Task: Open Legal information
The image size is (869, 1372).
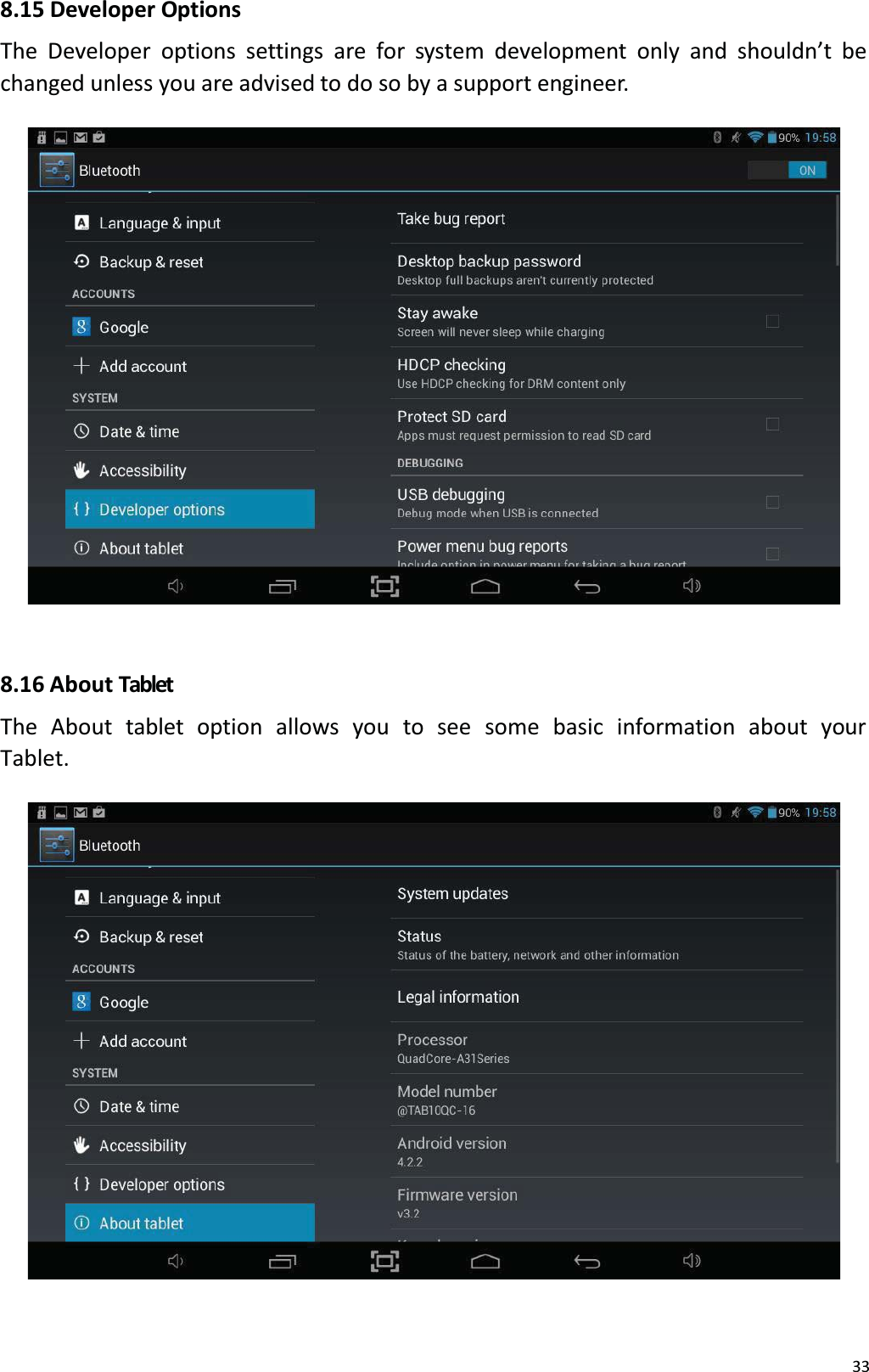Action: click(457, 997)
